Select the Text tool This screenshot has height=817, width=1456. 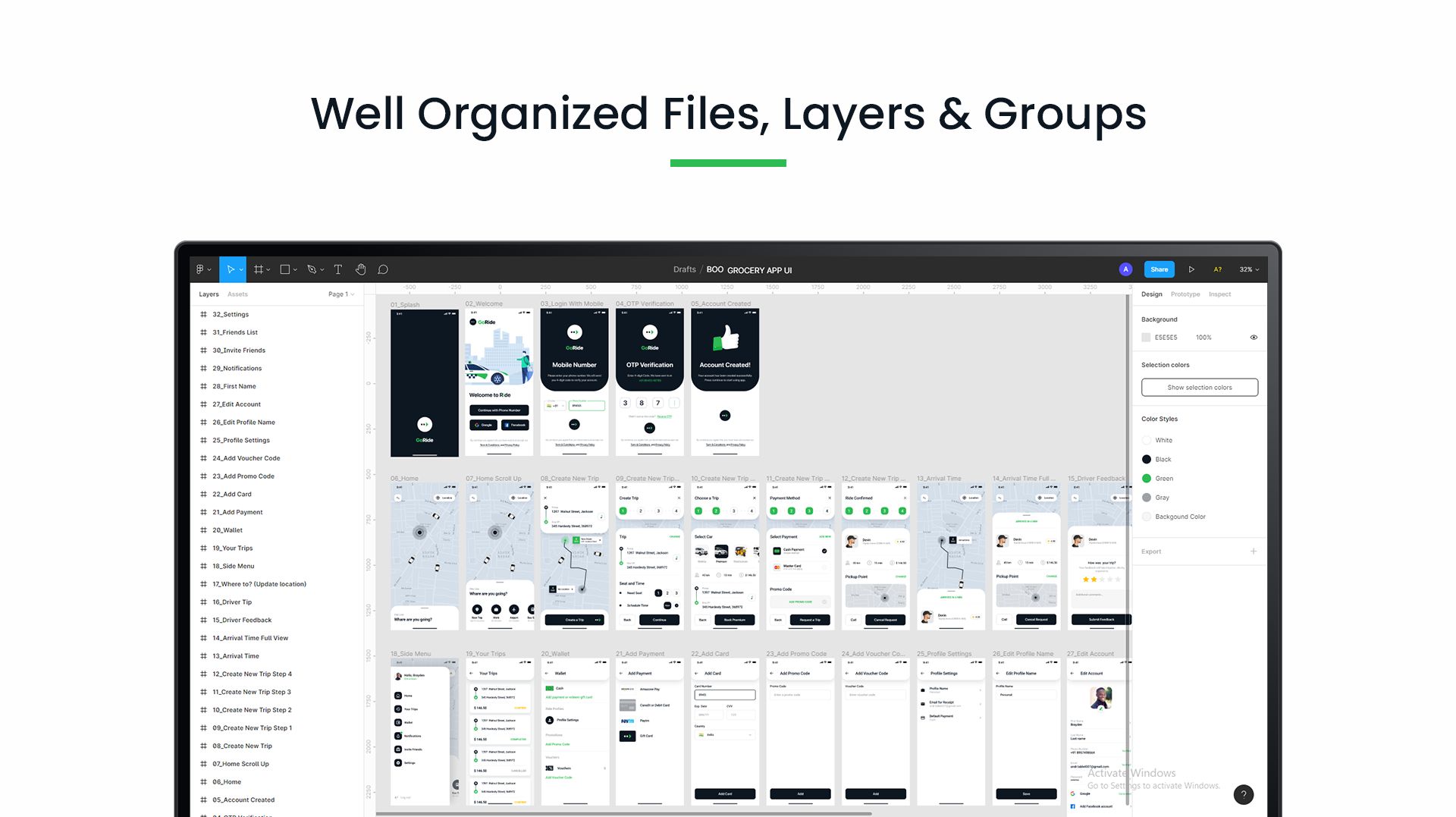pos(338,269)
